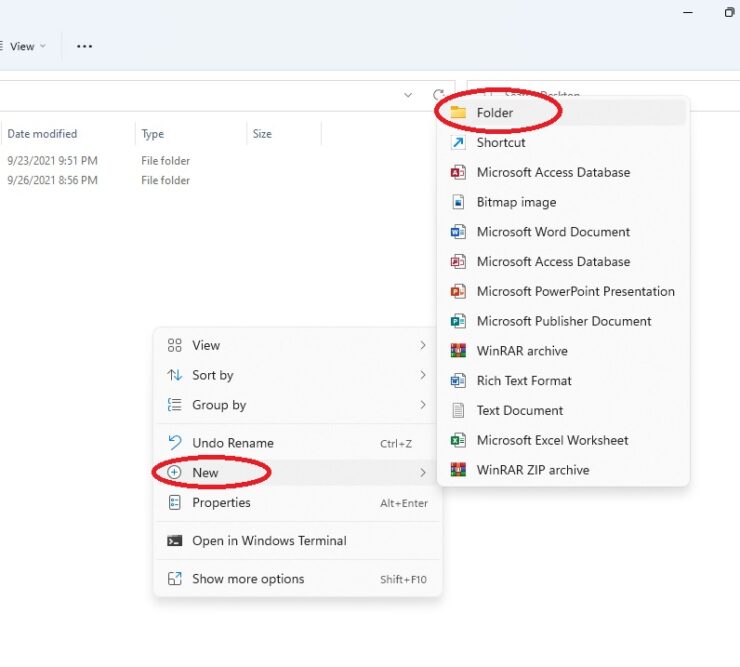Screen dimensions: 740x667
Task: Click the list icon beside Group by
Action: click(174, 405)
